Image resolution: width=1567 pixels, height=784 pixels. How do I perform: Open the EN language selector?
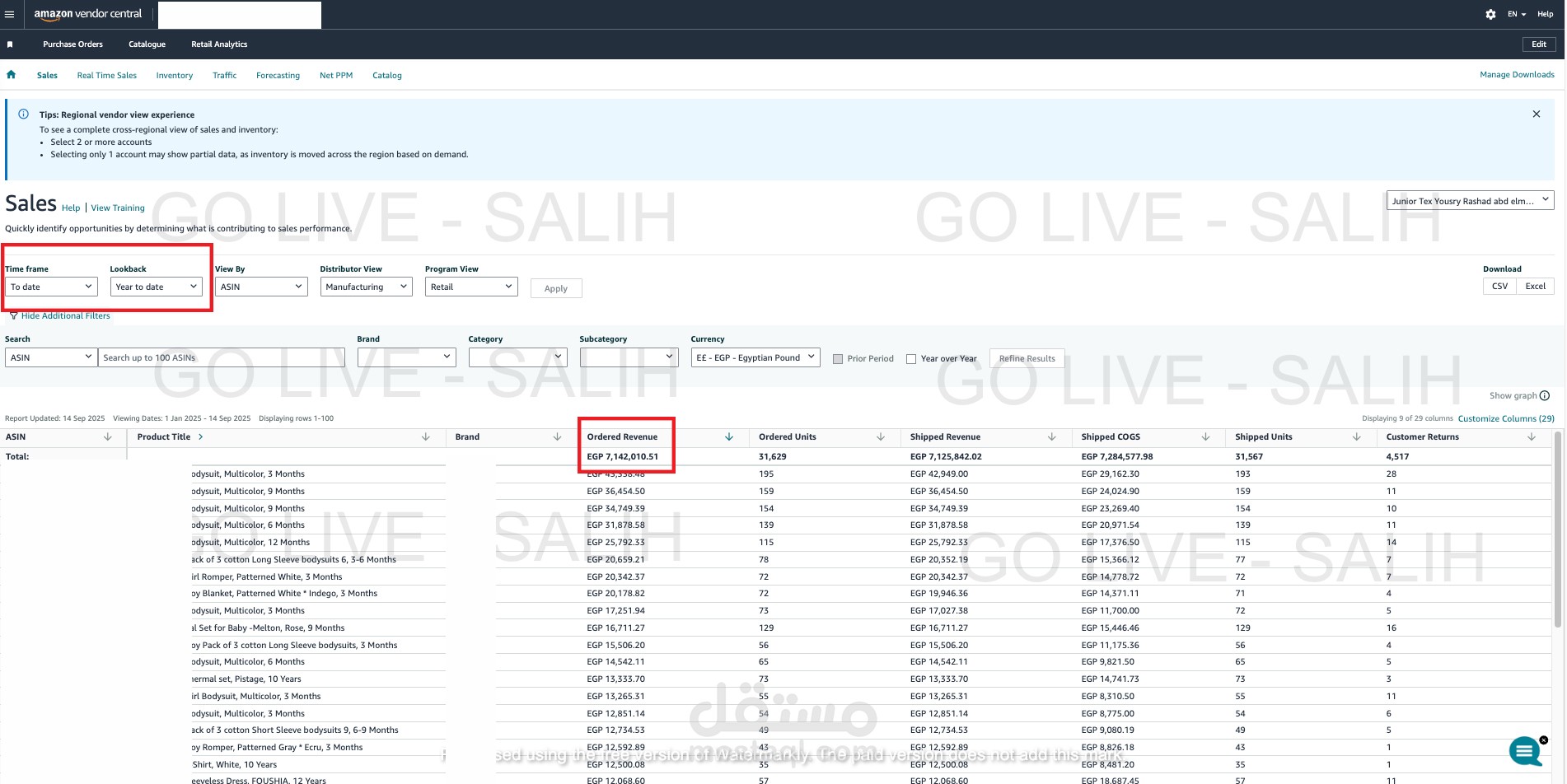point(1517,14)
